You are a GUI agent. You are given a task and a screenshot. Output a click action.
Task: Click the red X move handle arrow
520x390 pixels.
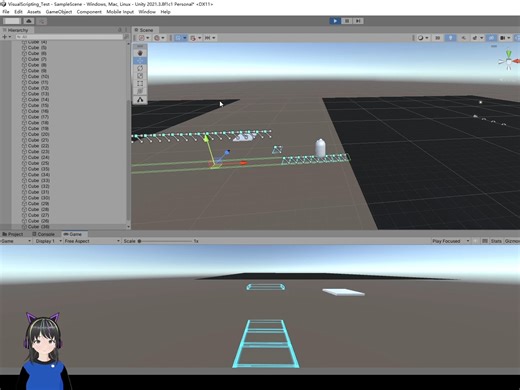pos(243,163)
